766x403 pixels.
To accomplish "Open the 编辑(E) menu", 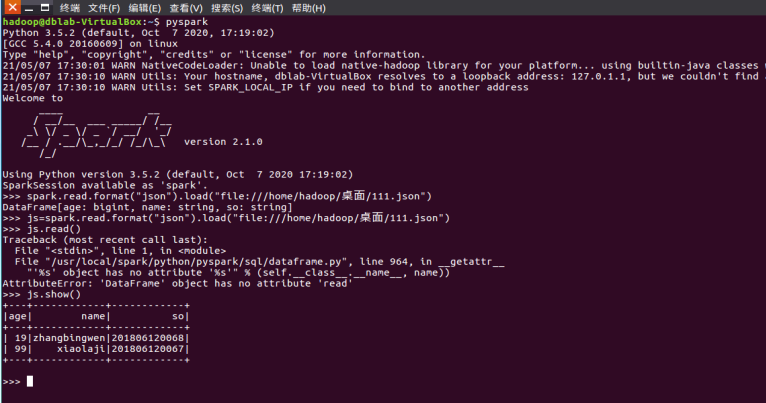I will 145,8.
